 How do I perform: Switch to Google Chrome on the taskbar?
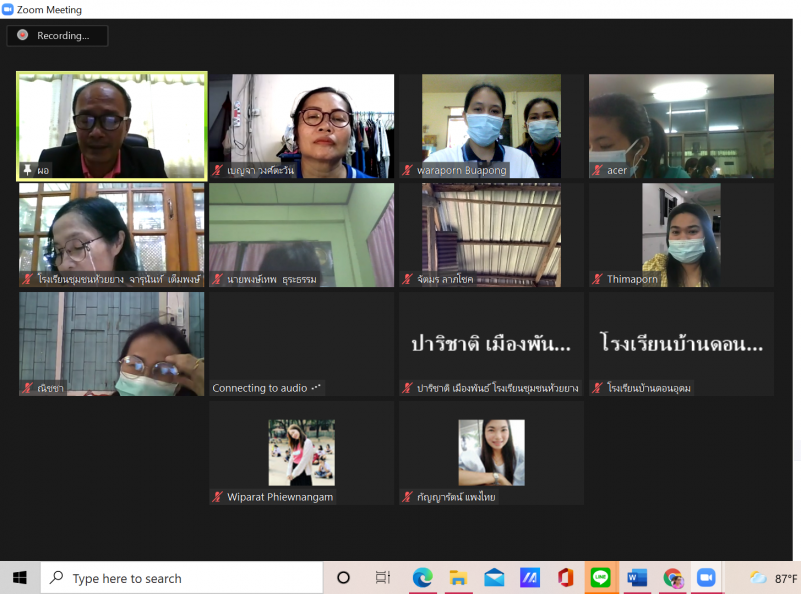tap(672, 578)
